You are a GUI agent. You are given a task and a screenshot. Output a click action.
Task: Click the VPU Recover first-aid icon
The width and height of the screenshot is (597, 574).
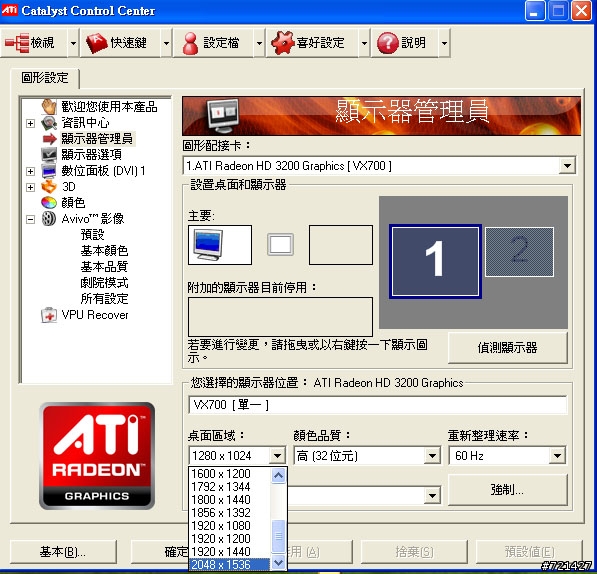click(49, 315)
